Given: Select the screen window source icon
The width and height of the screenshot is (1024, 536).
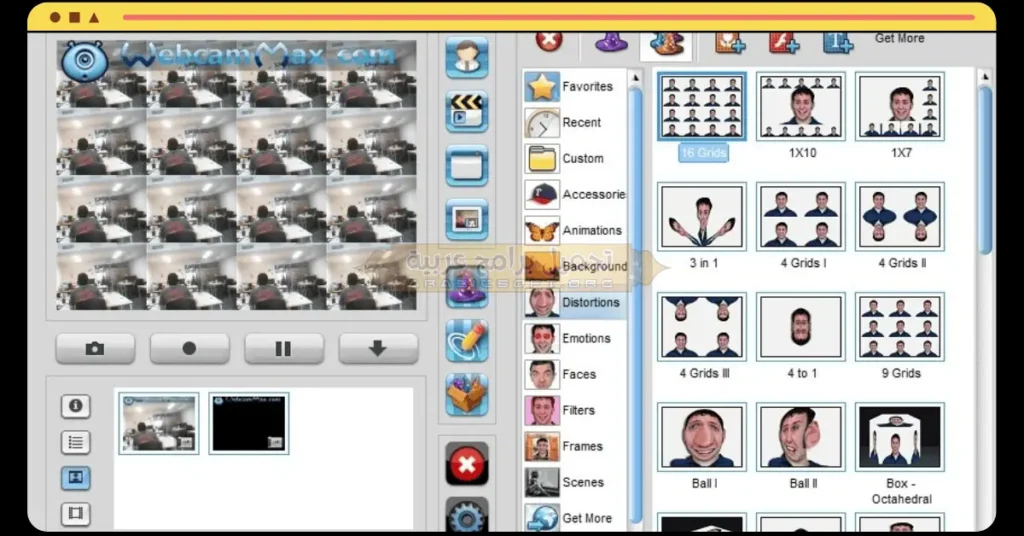Looking at the screenshot, I should (467, 166).
